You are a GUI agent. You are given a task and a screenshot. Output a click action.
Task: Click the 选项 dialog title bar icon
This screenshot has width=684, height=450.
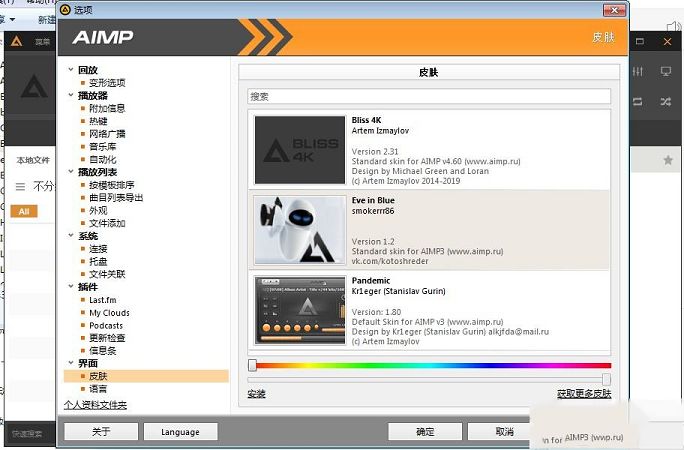(x=65, y=10)
